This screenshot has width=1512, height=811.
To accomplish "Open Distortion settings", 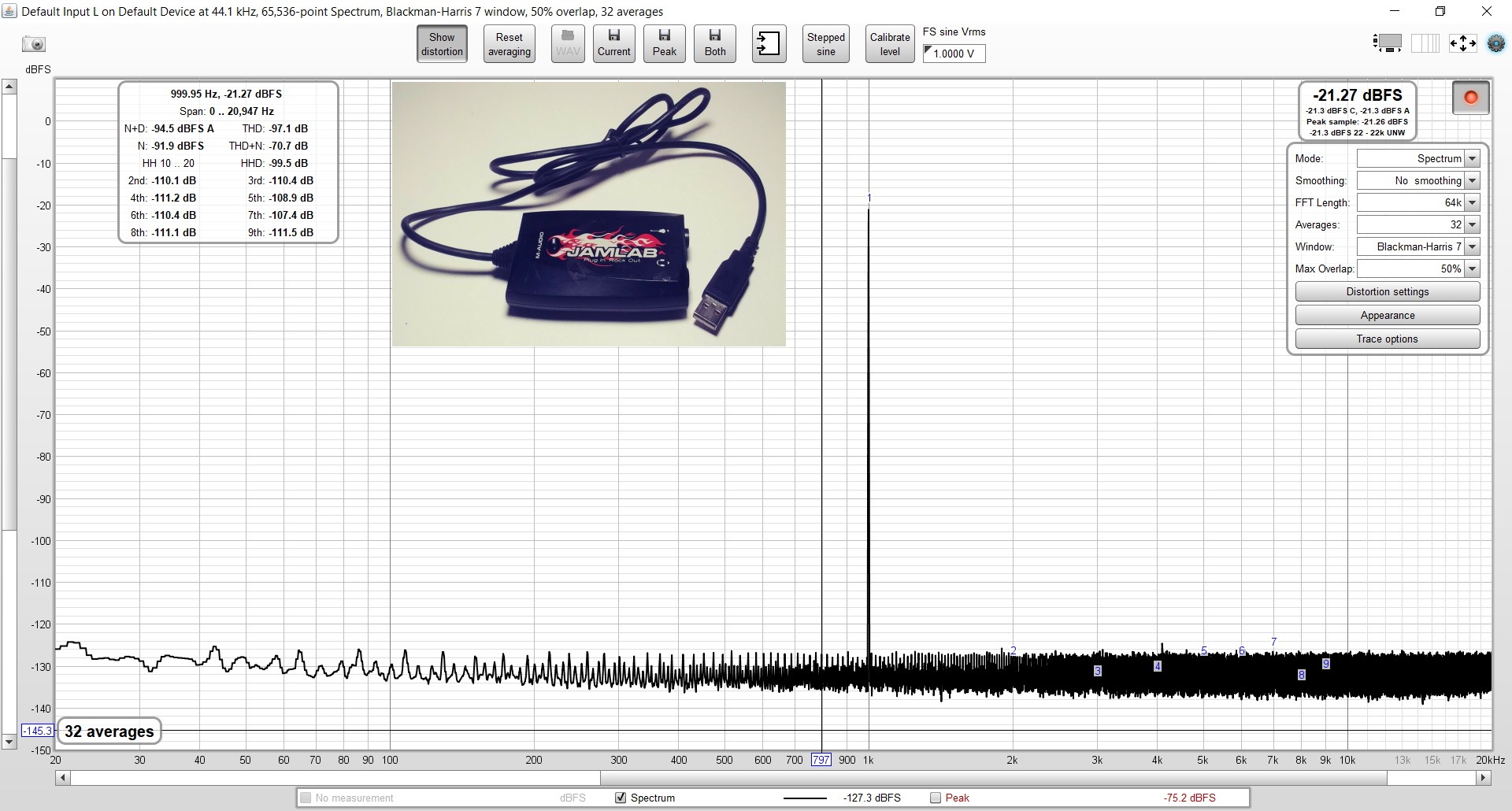I will (x=1387, y=291).
